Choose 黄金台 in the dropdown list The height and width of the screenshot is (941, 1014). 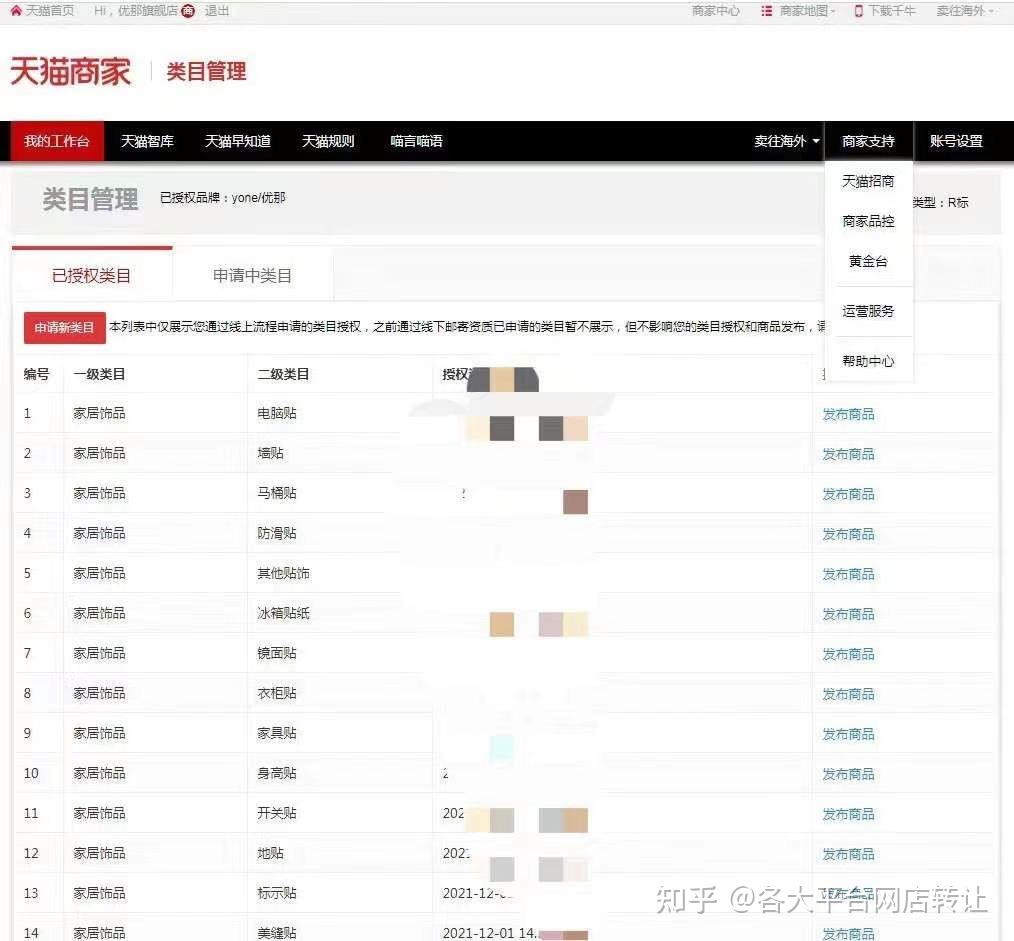pos(868,261)
